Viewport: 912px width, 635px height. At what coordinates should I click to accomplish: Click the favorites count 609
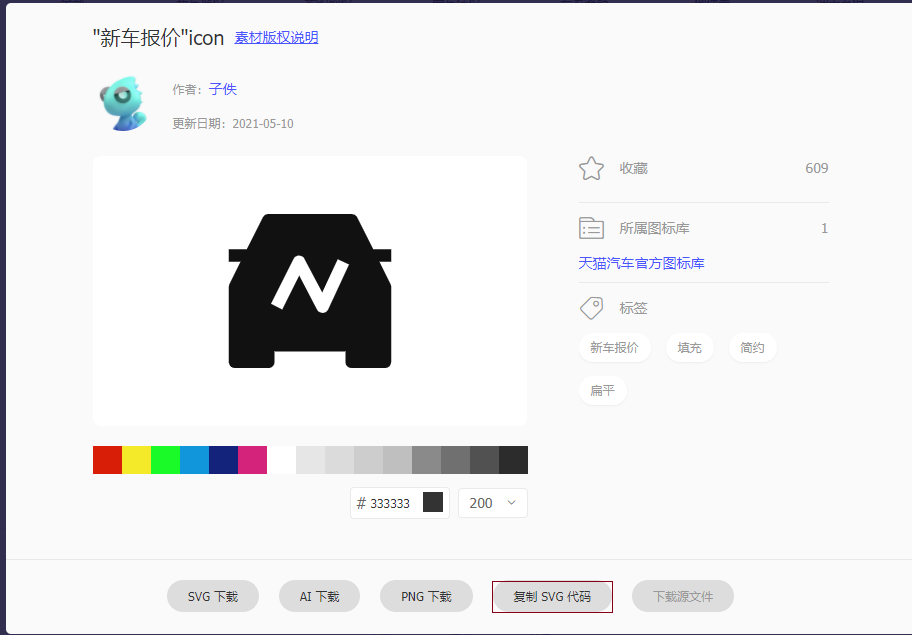(817, 168)
